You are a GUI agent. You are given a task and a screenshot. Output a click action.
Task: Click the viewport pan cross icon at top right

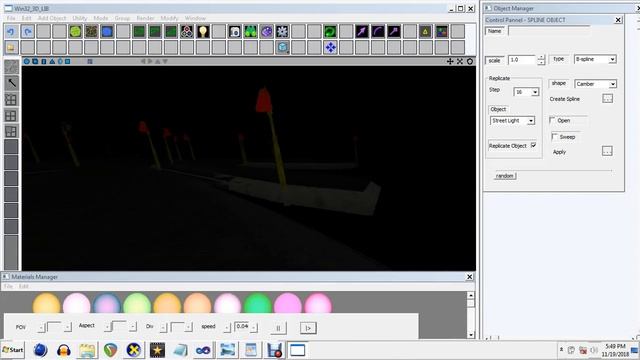[x=450, y=61]
